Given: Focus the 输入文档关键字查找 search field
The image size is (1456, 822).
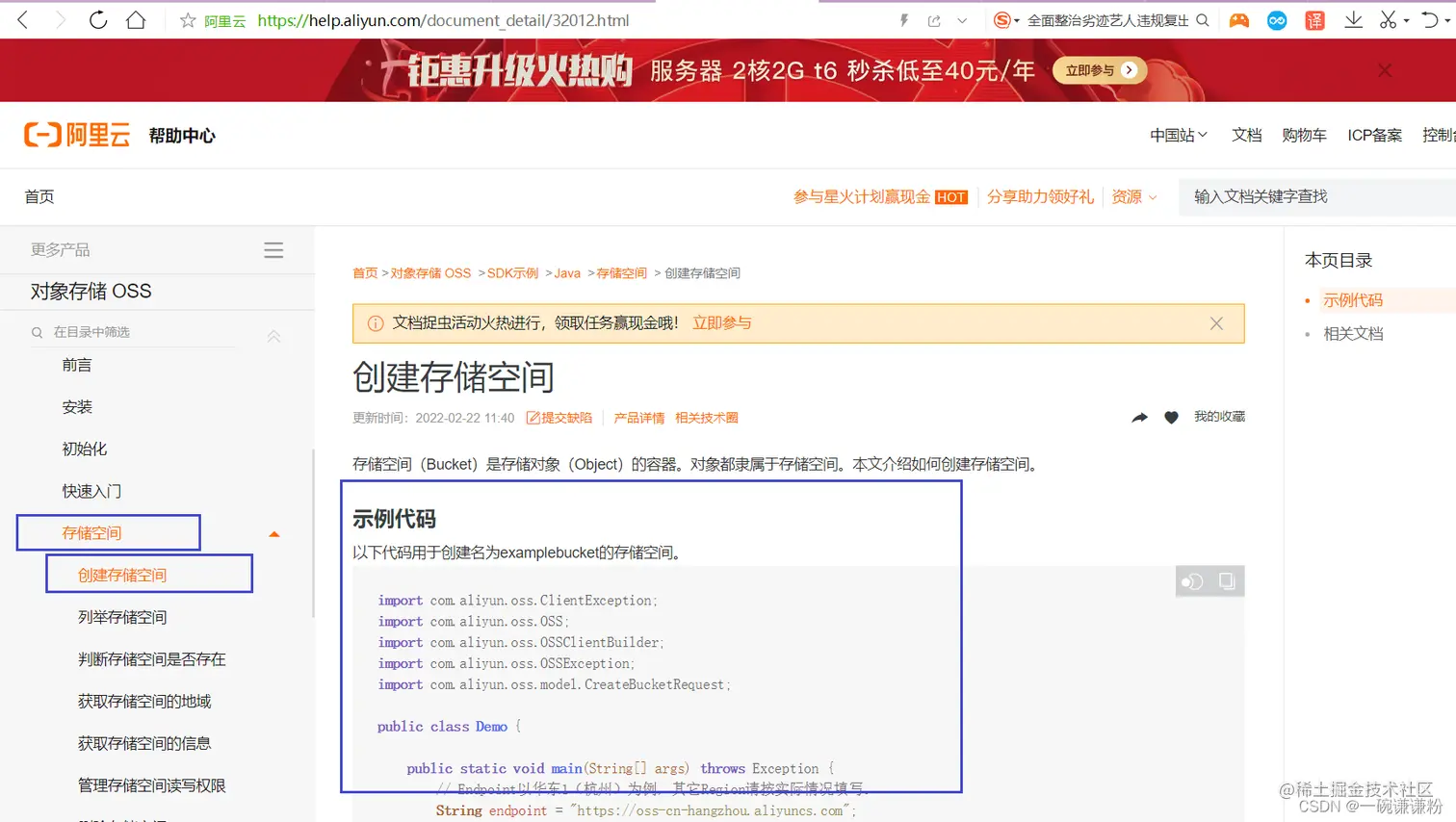Looking at the screenshot, I should [x=1317, y=196].
